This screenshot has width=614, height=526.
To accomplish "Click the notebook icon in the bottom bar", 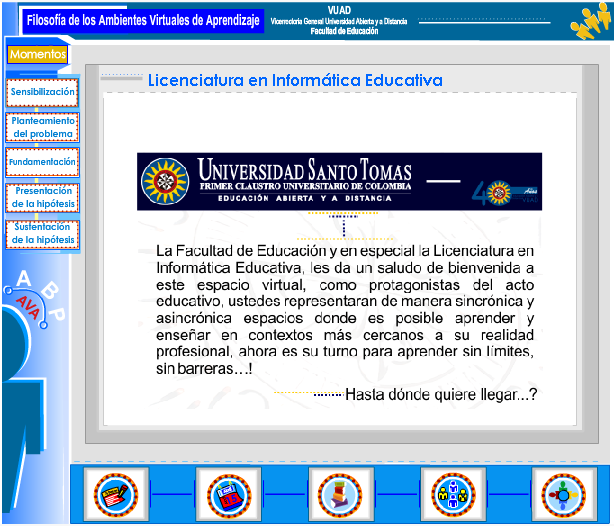I will pyautogui.click(x=116, y=494).
